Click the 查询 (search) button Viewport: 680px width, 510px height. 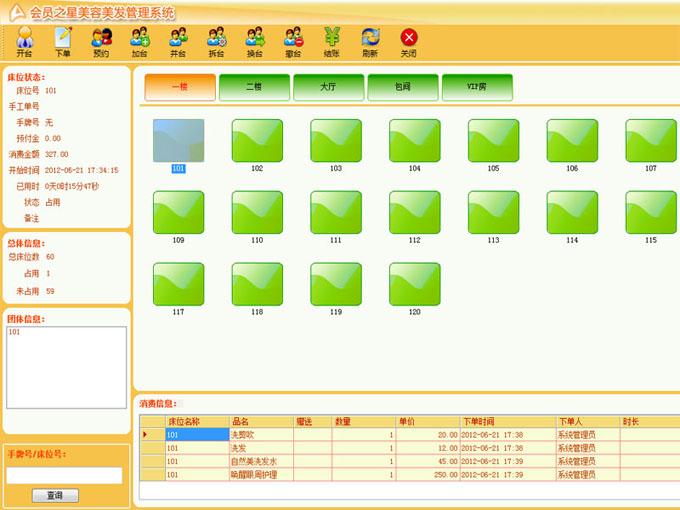pyautogui.click(x=55, y=495)
